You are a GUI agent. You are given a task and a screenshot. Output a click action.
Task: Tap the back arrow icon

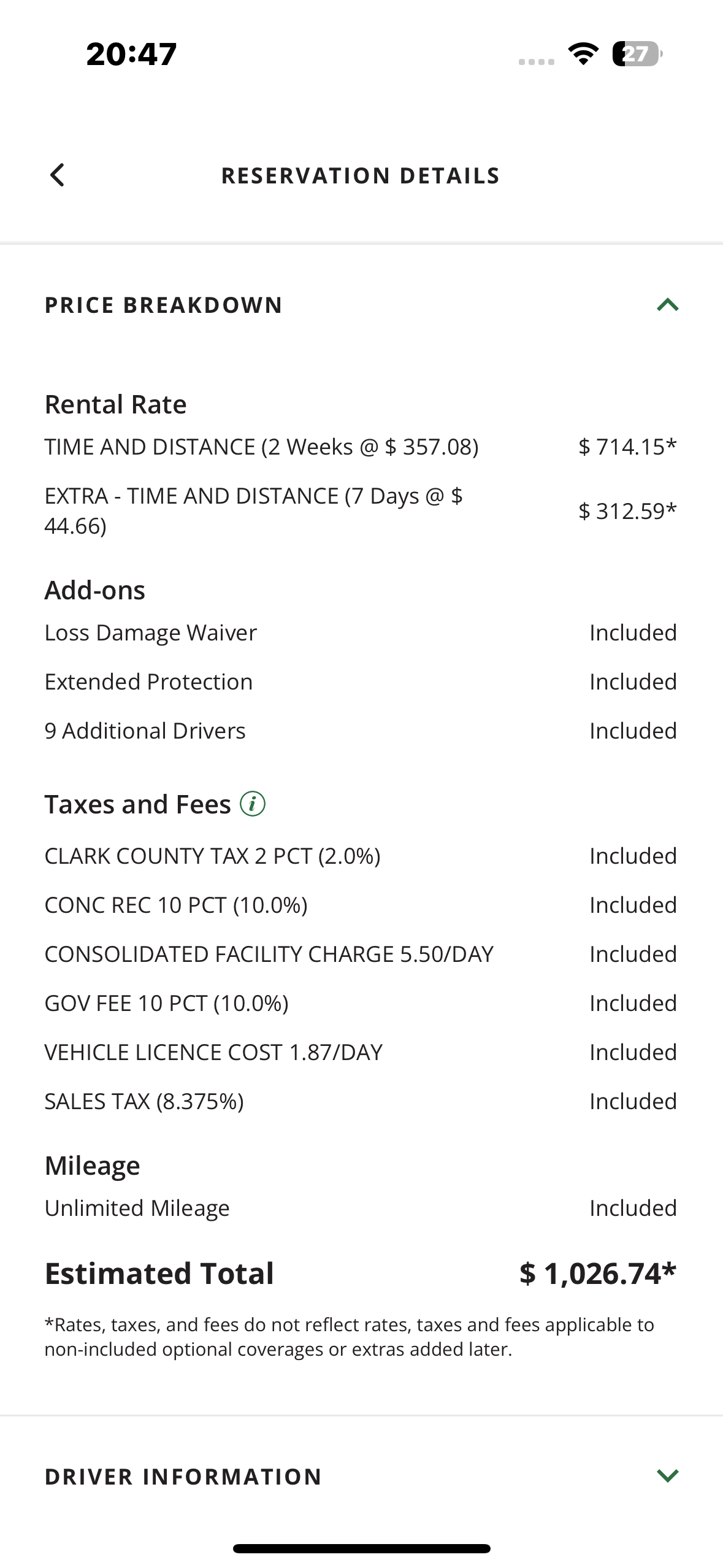tap(57, 175)
